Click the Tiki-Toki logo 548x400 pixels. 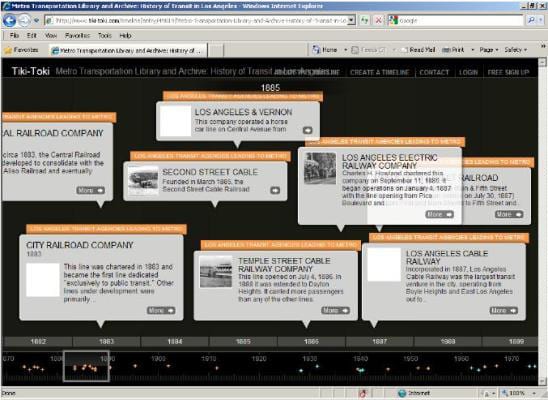pyautogui.click(x=31, y=71)
